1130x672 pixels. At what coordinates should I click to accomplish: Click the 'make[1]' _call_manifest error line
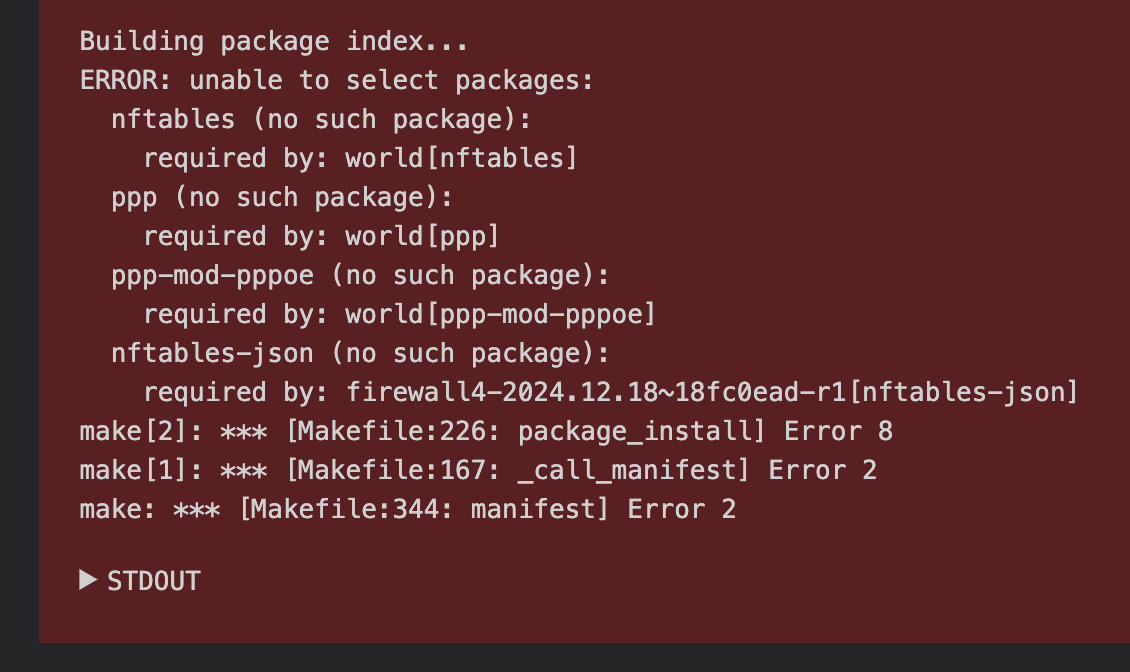(479, 470)
